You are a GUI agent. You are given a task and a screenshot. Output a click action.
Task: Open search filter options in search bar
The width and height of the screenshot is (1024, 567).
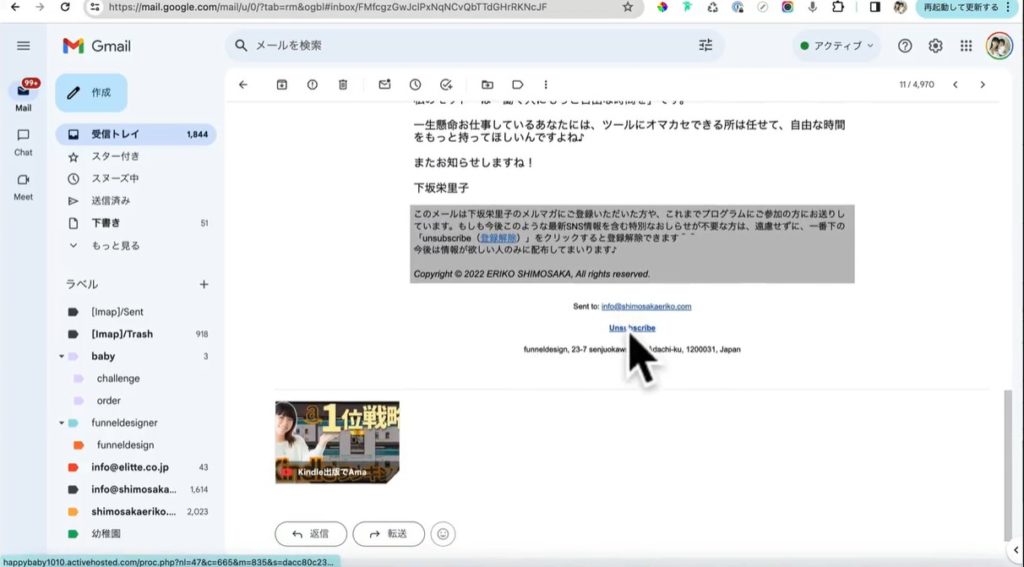tap(705, 46)
